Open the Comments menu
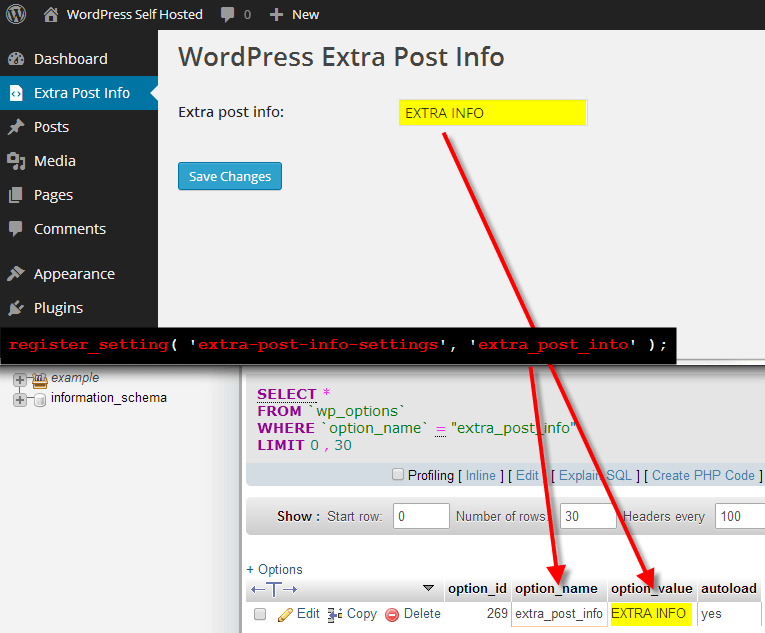 click(79, 229)
